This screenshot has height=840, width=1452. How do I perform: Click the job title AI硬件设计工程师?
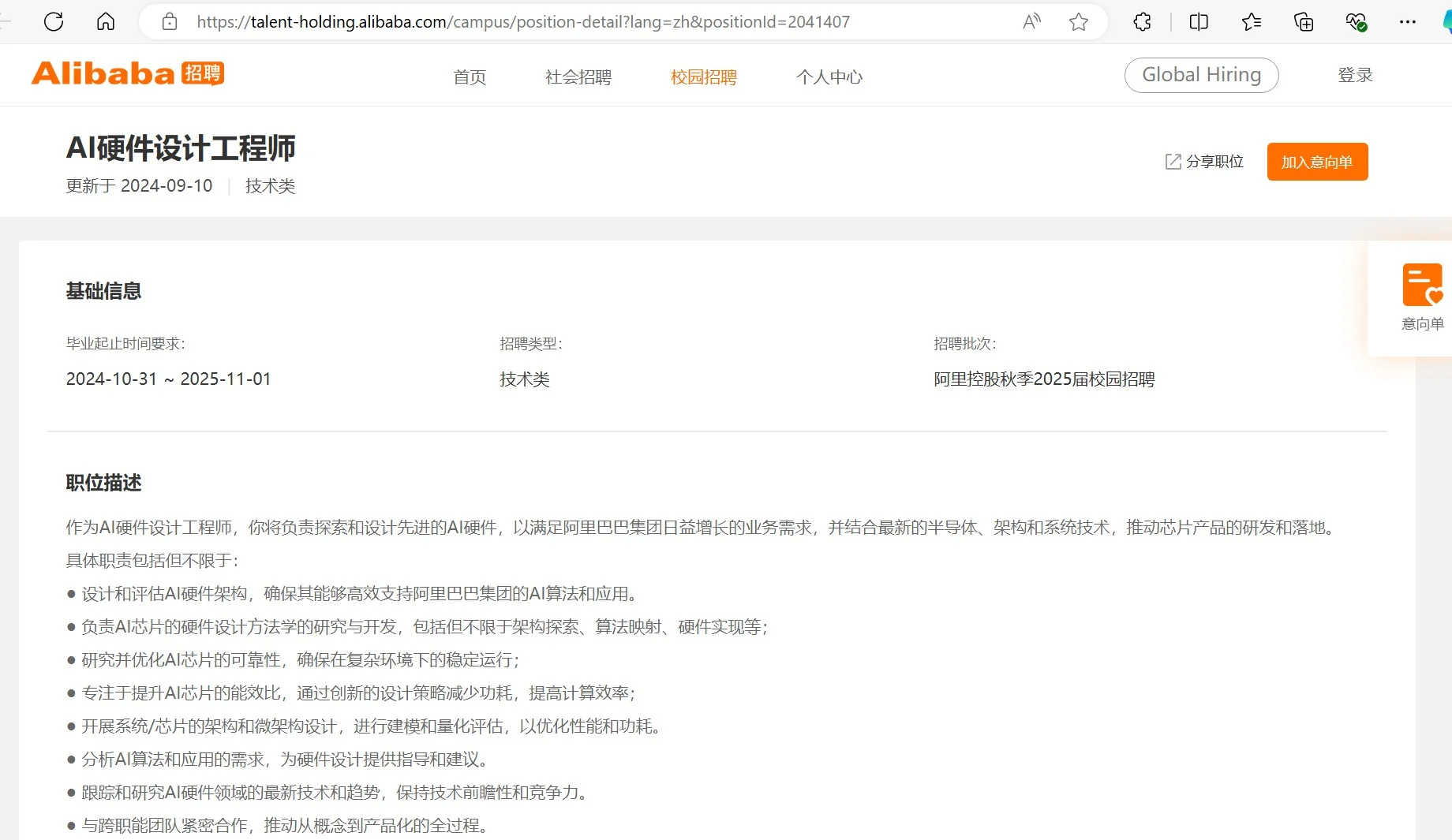(181, 148)
